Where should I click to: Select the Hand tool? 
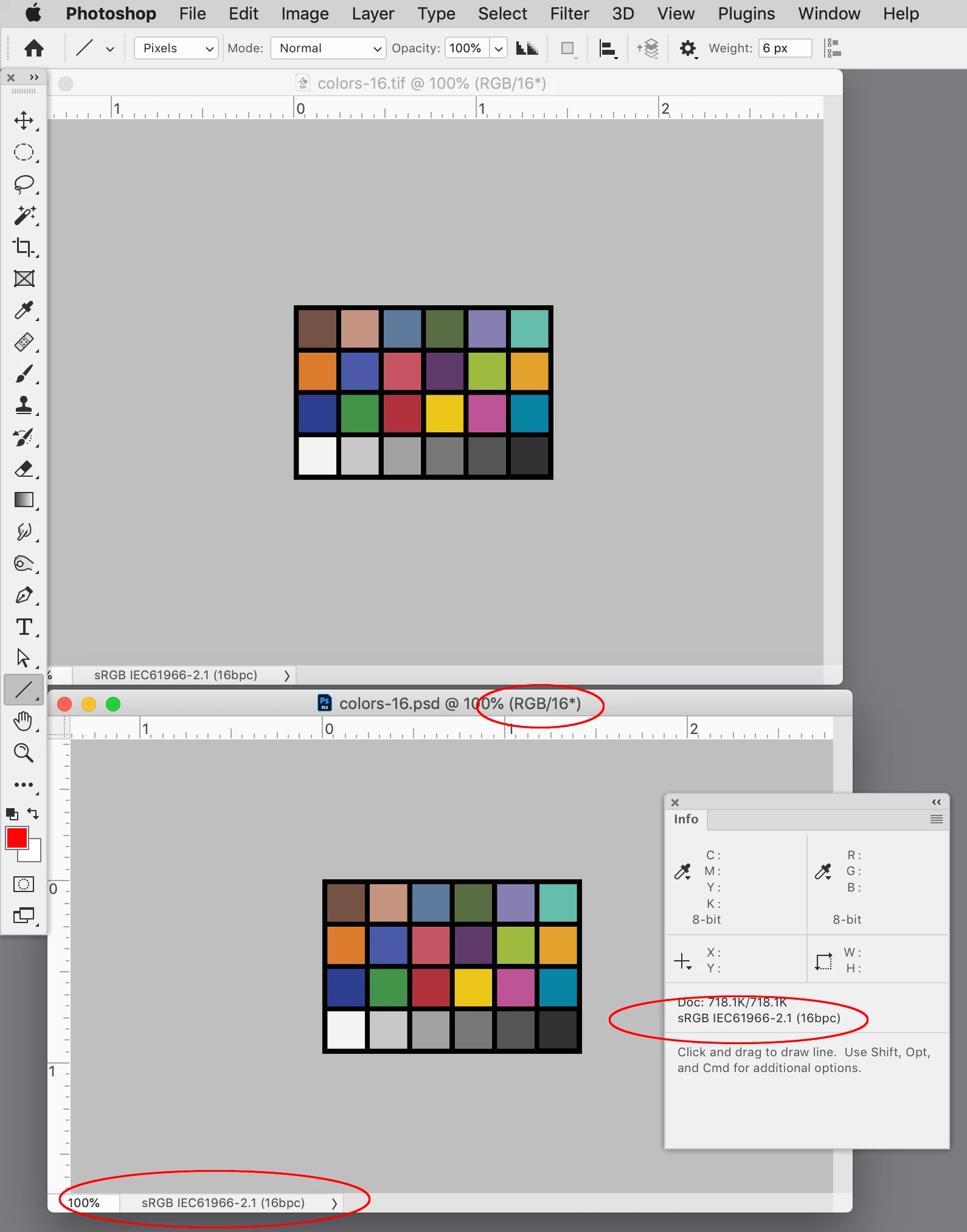click(x=24, y=721)
